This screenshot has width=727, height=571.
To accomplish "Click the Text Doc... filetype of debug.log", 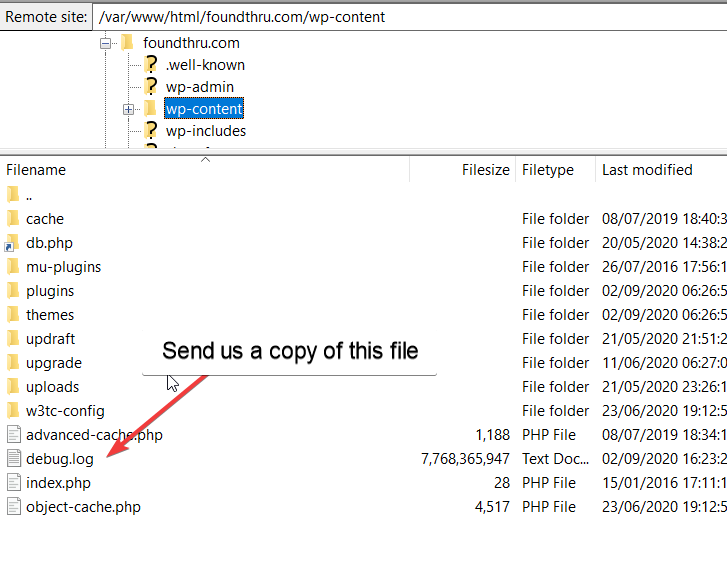I will 555,459.
